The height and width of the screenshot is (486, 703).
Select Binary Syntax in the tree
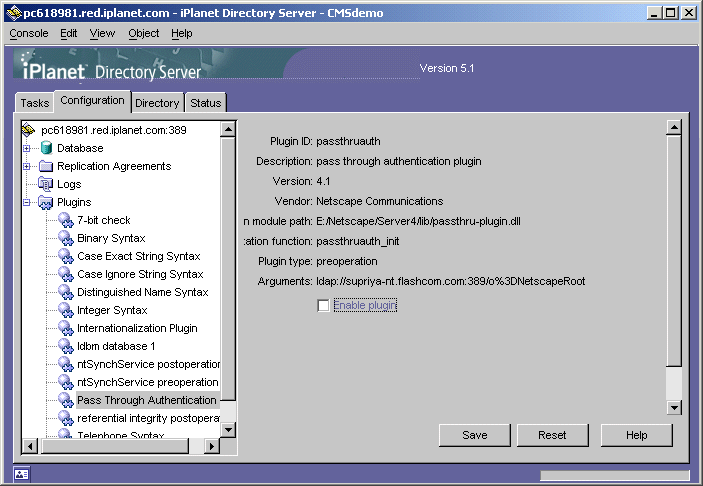(x=111, y=238)
